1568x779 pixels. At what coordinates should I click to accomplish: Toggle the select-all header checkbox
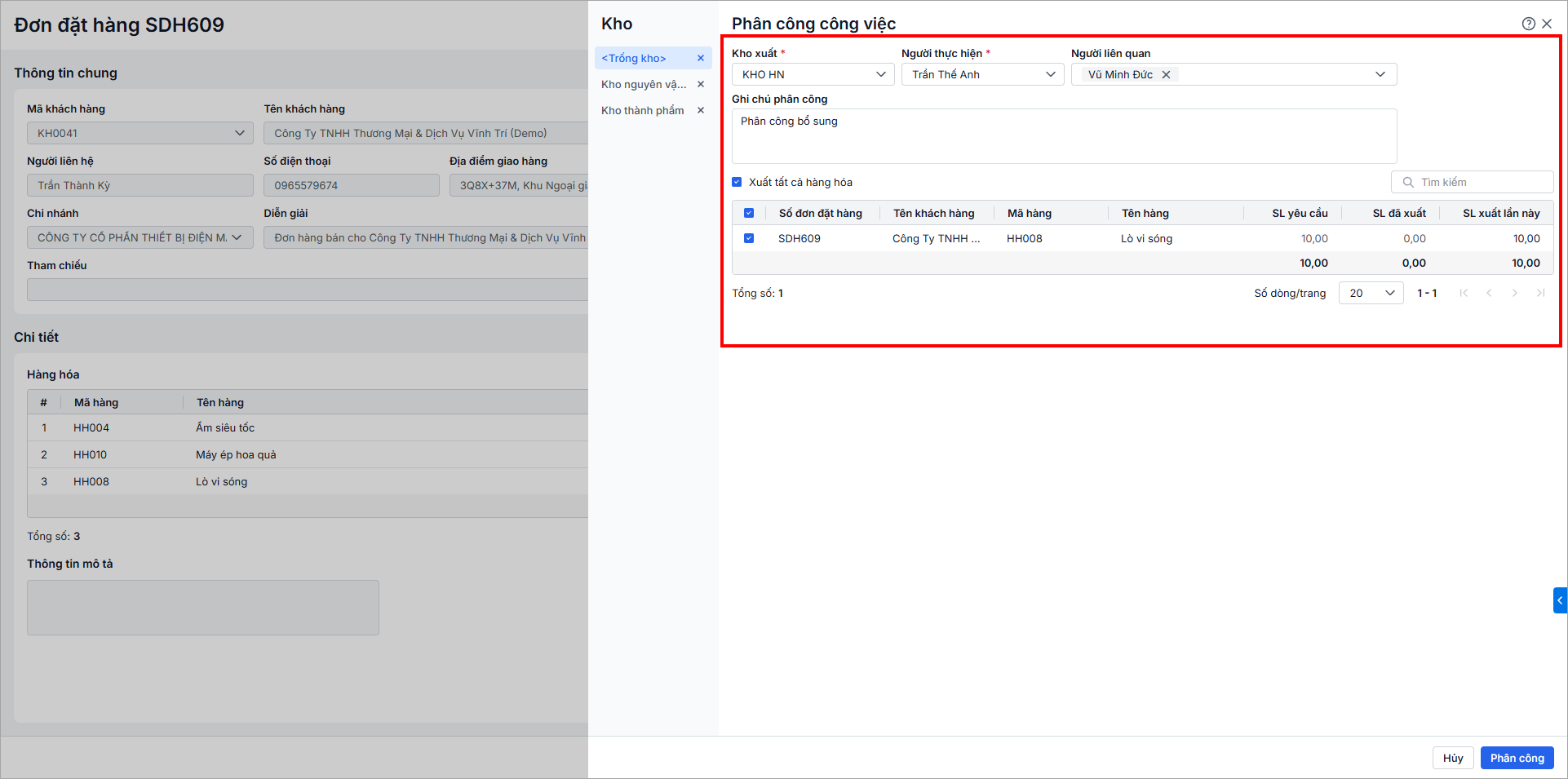749,213
